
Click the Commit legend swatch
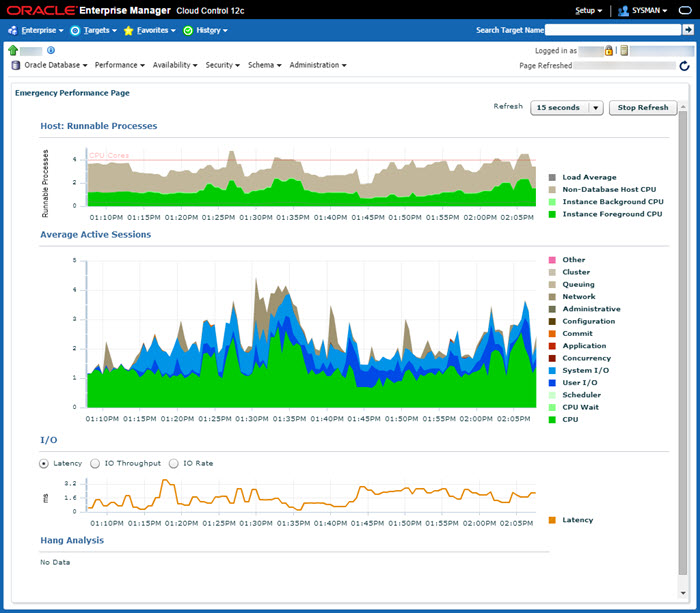click(x=552, y=334)
